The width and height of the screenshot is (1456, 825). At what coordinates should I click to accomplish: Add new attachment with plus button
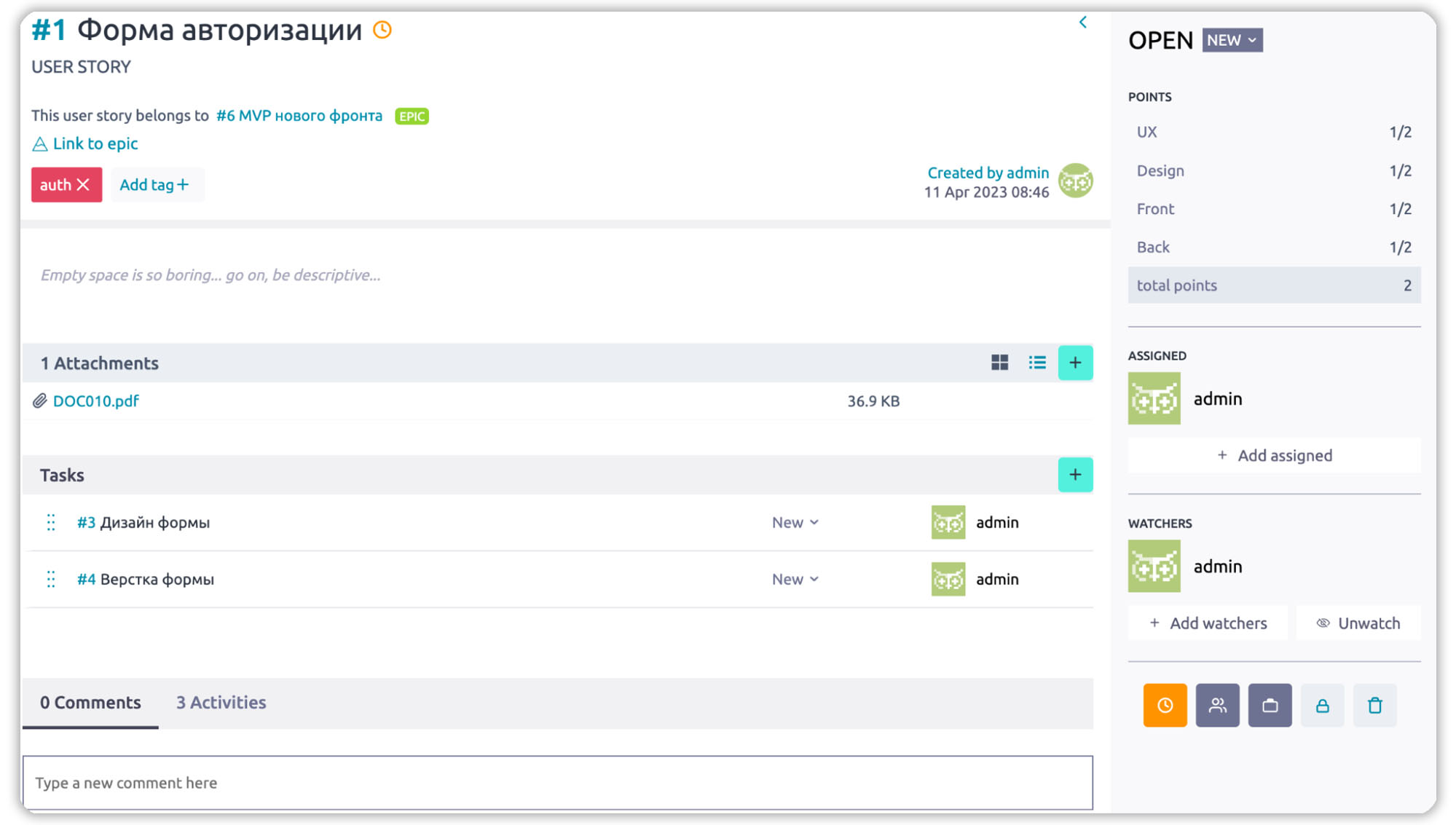pyautogui.click(x=1074, y=363)
